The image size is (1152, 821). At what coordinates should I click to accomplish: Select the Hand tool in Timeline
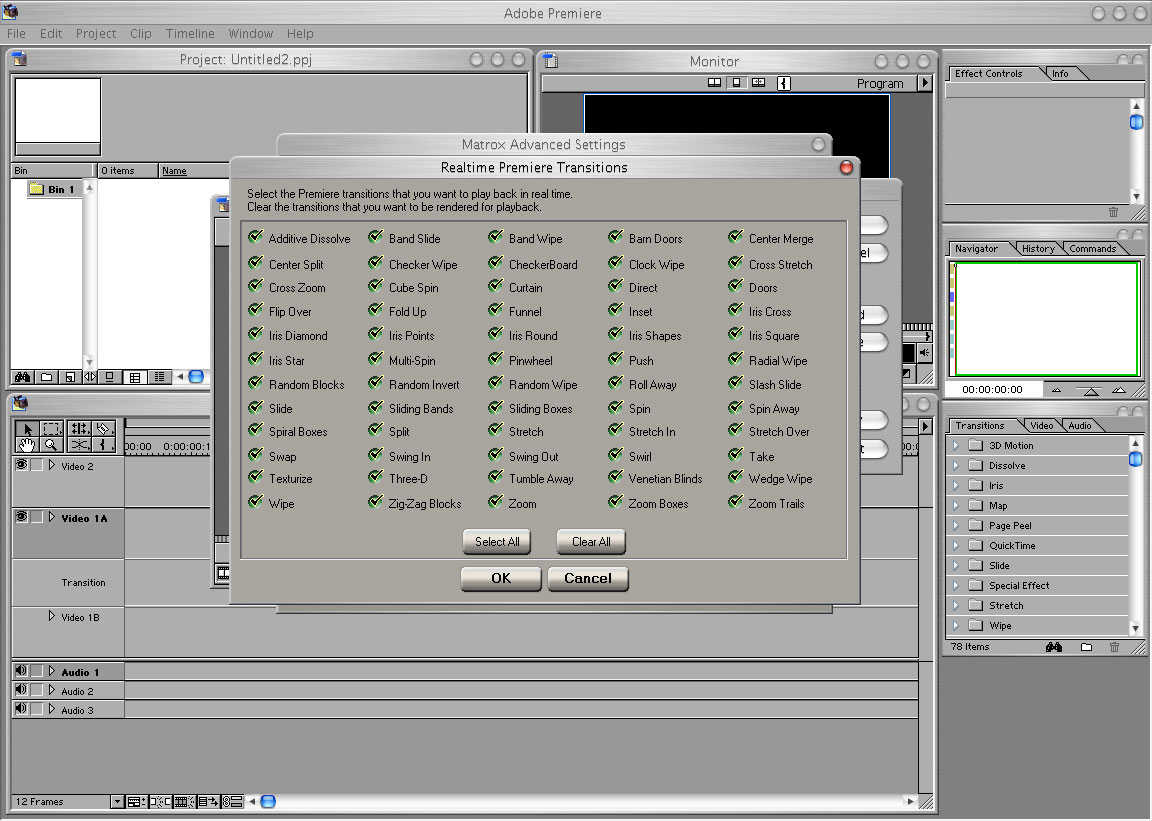coord(27,445)
